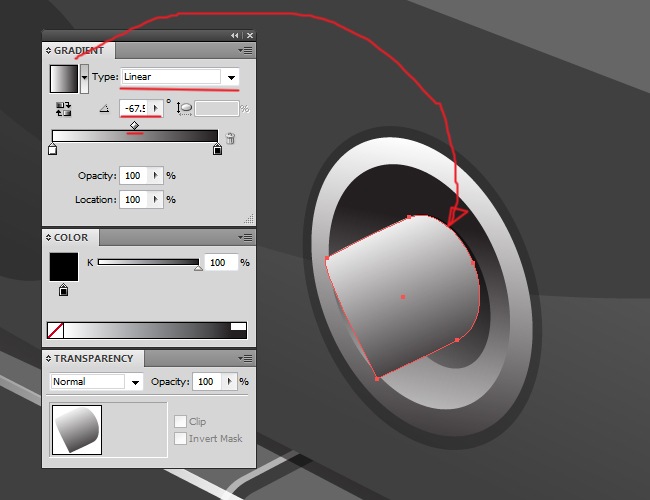Click the Color panel tab
Viewport: 650px width, 500px height.
[x=71, y=238]
